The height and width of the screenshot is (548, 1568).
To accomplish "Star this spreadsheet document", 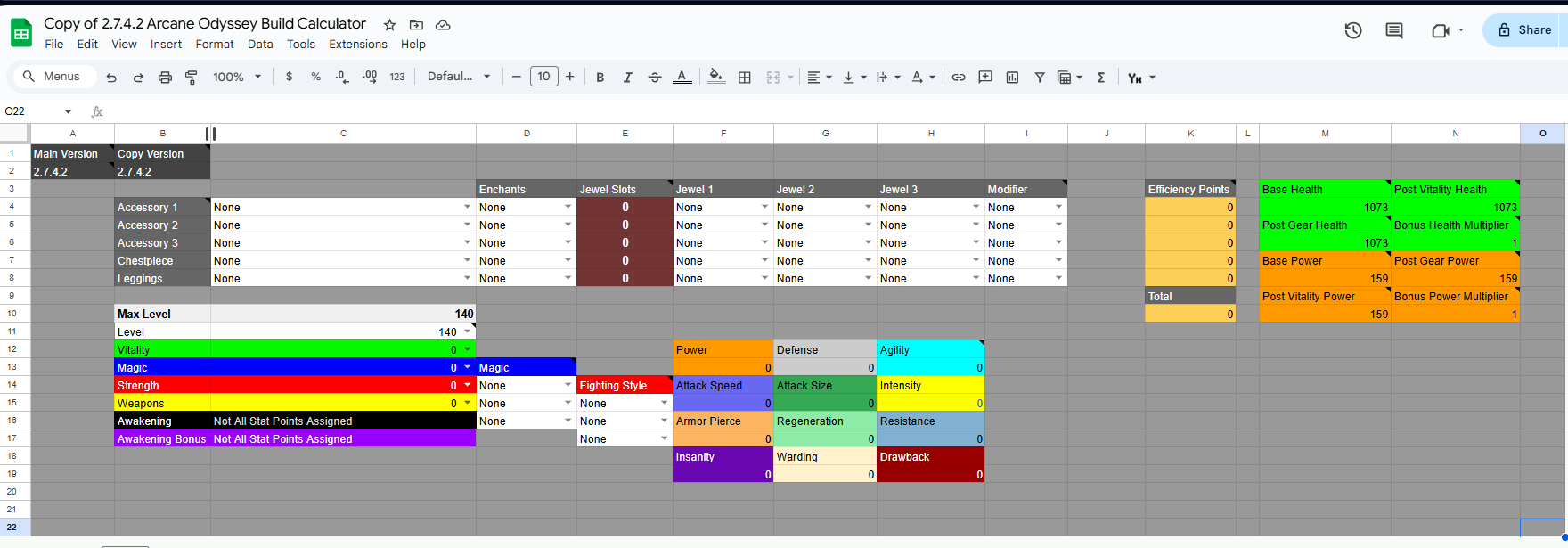I will coord(389,25).
